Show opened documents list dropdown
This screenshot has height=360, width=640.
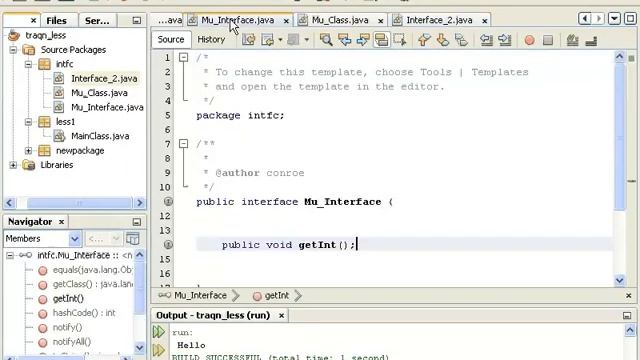[x=614, y=18]
